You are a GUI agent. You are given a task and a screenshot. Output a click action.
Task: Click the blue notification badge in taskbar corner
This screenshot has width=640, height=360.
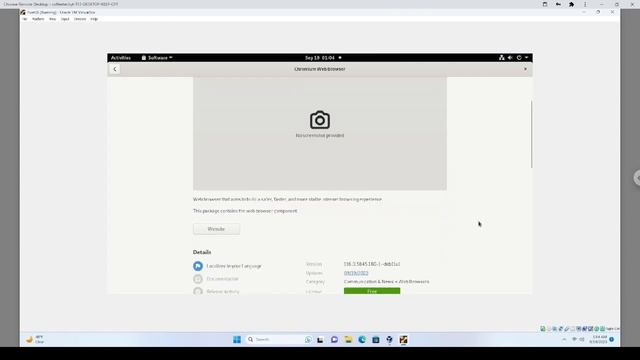click(611, 340)
